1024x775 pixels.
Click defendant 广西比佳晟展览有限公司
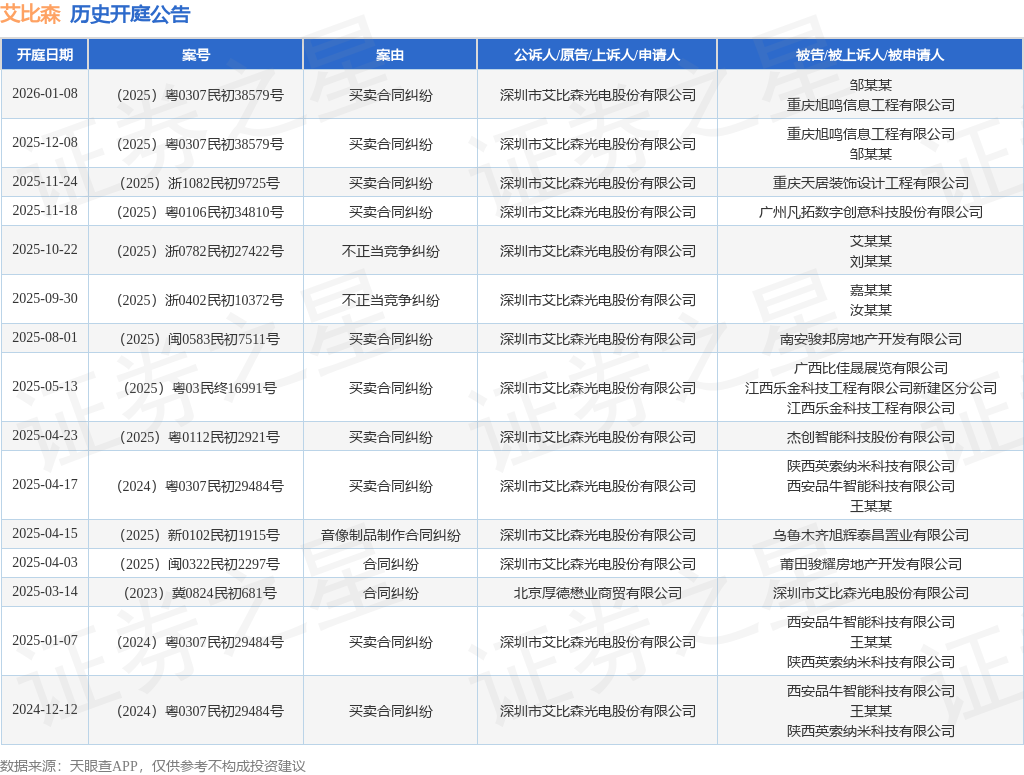point(871,368)
